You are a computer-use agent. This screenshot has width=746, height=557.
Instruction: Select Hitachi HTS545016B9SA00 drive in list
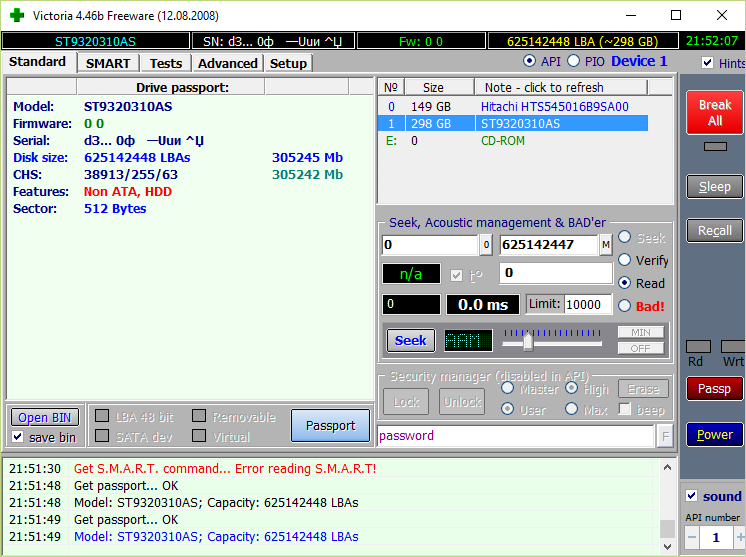[554, 106]
